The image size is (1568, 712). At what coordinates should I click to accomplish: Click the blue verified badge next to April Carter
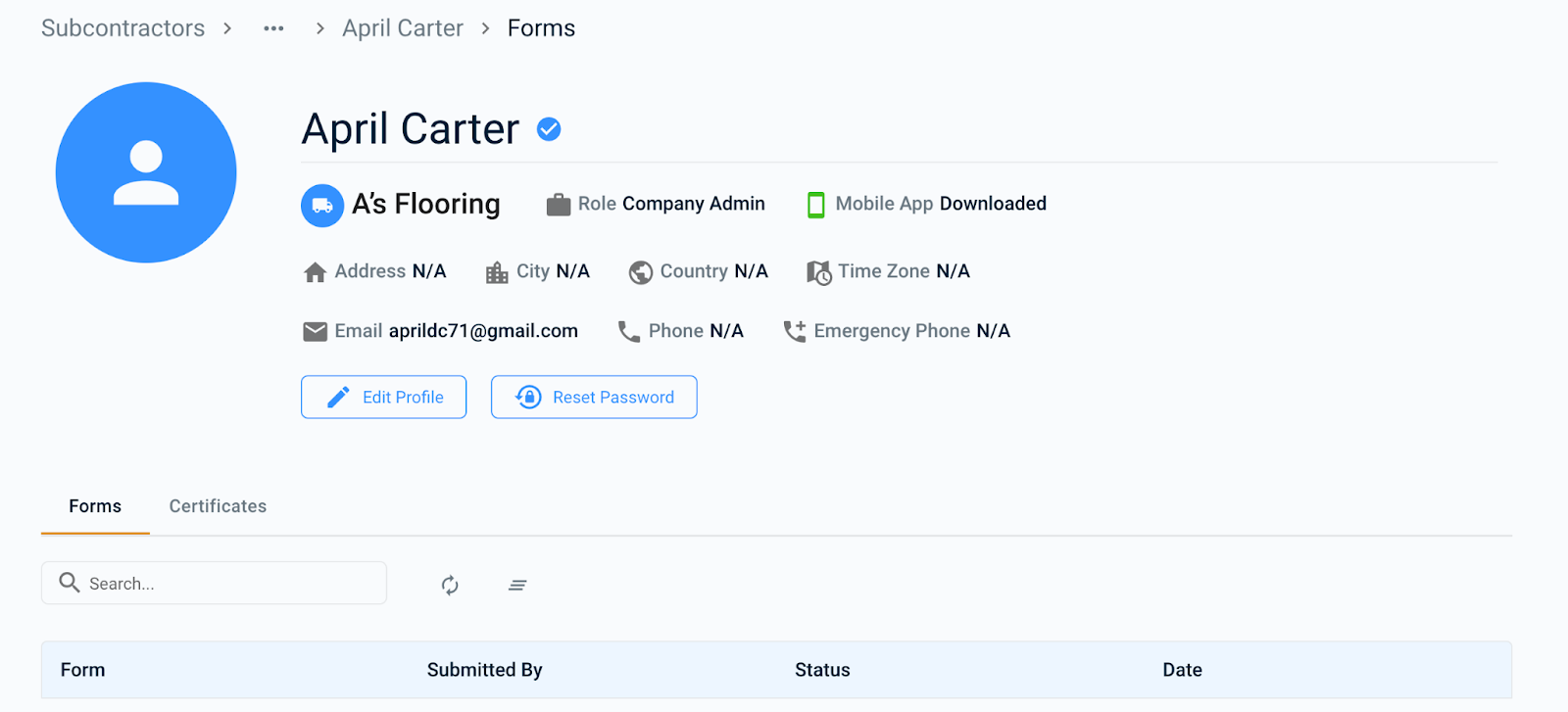(549, 129)
